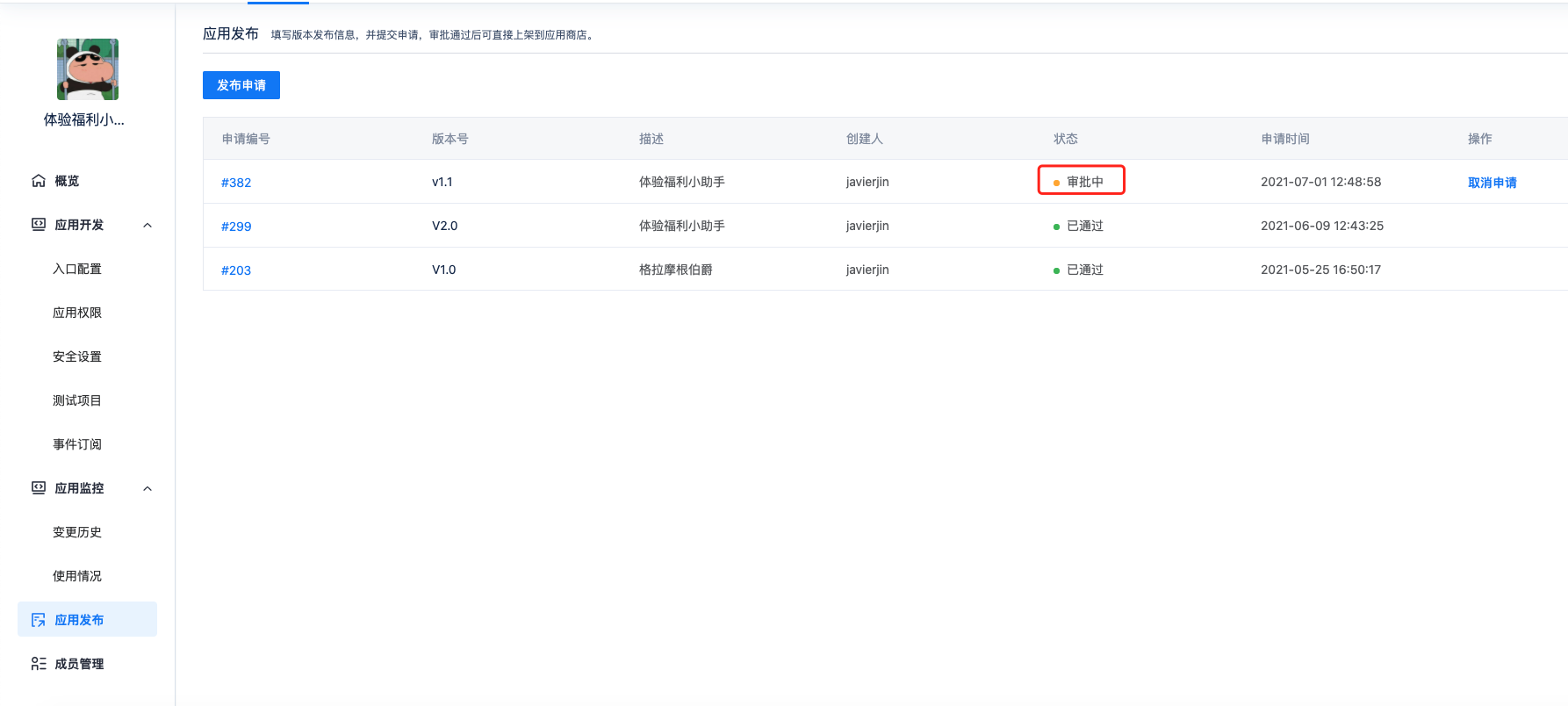The height and width of the screenshot is (706, 1568).
Task: Click the 操作 column header
Action: (1480, 139)
